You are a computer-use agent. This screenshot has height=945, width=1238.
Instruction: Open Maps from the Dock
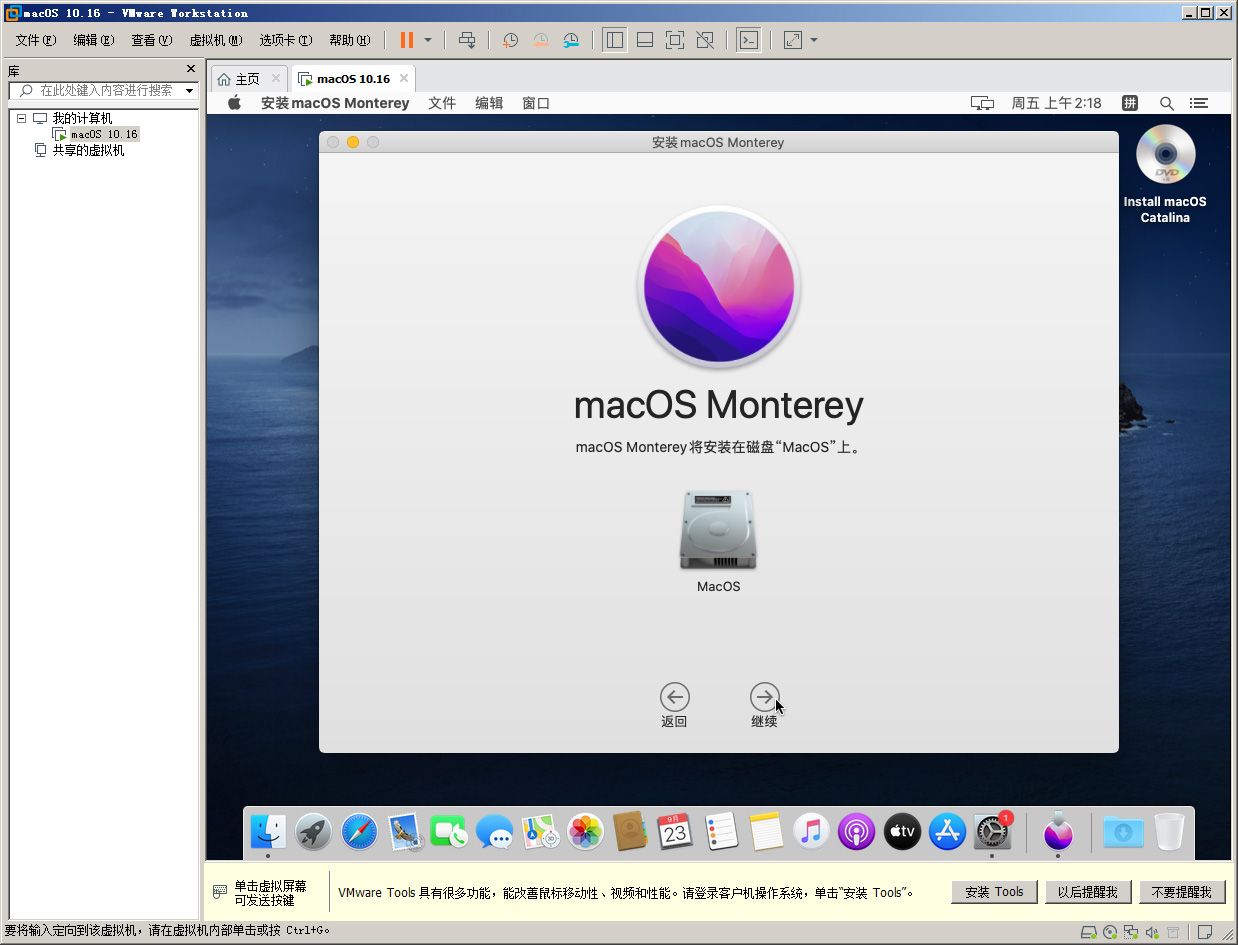click(541, 831)
